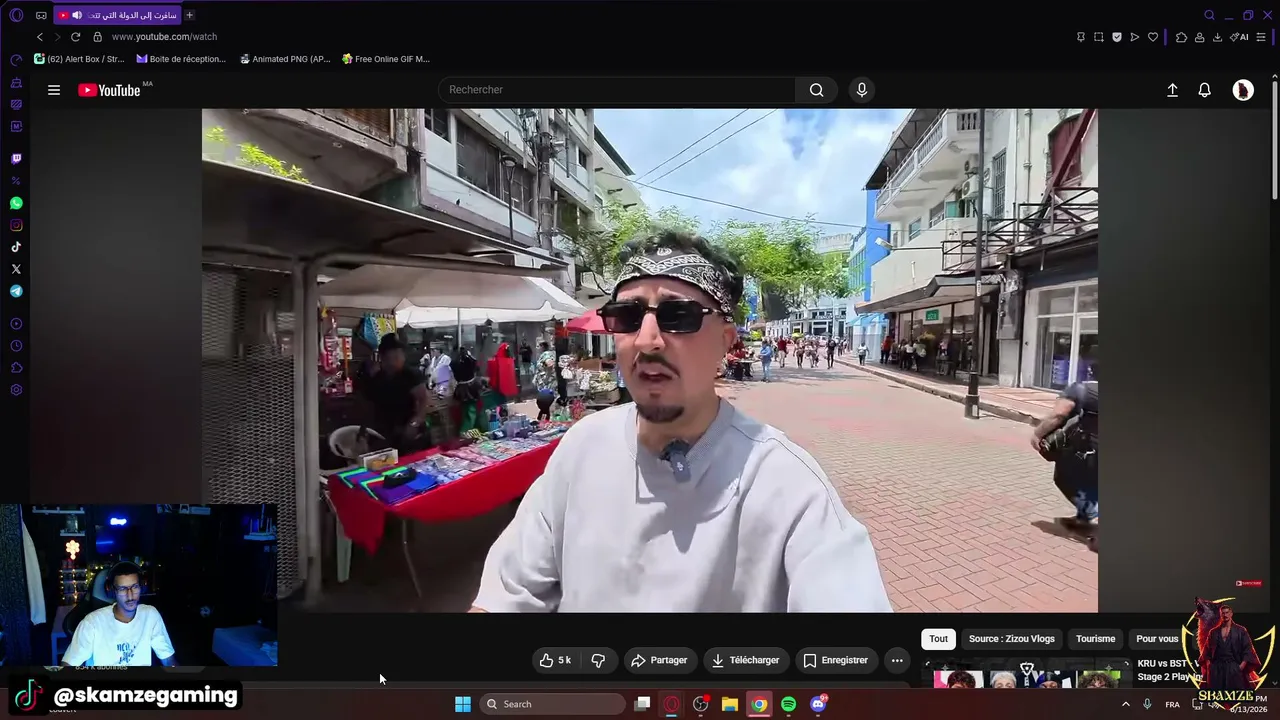Like the video with thumbs up
Viewport: 1280px width, 720px height.
555,660
